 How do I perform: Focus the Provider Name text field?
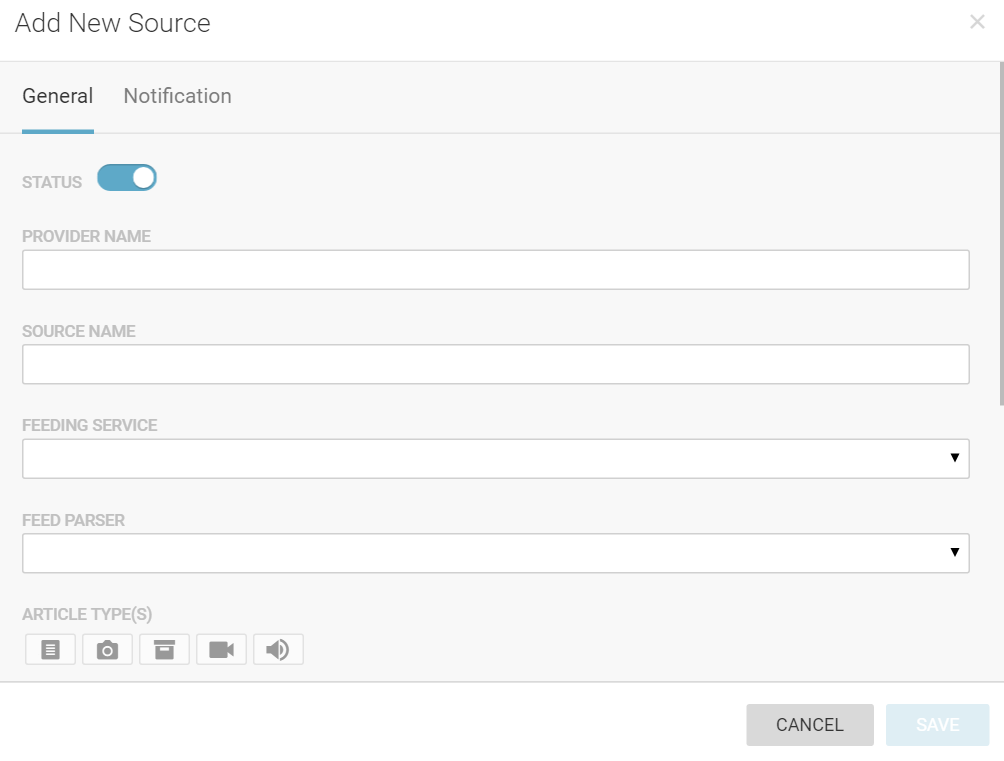495,270
